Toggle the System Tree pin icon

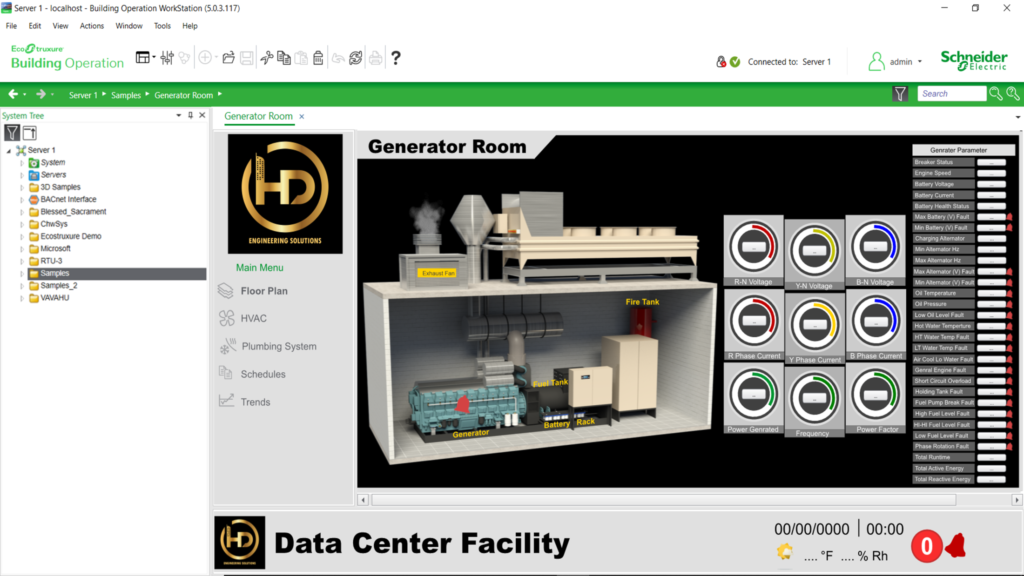(190, 116)
